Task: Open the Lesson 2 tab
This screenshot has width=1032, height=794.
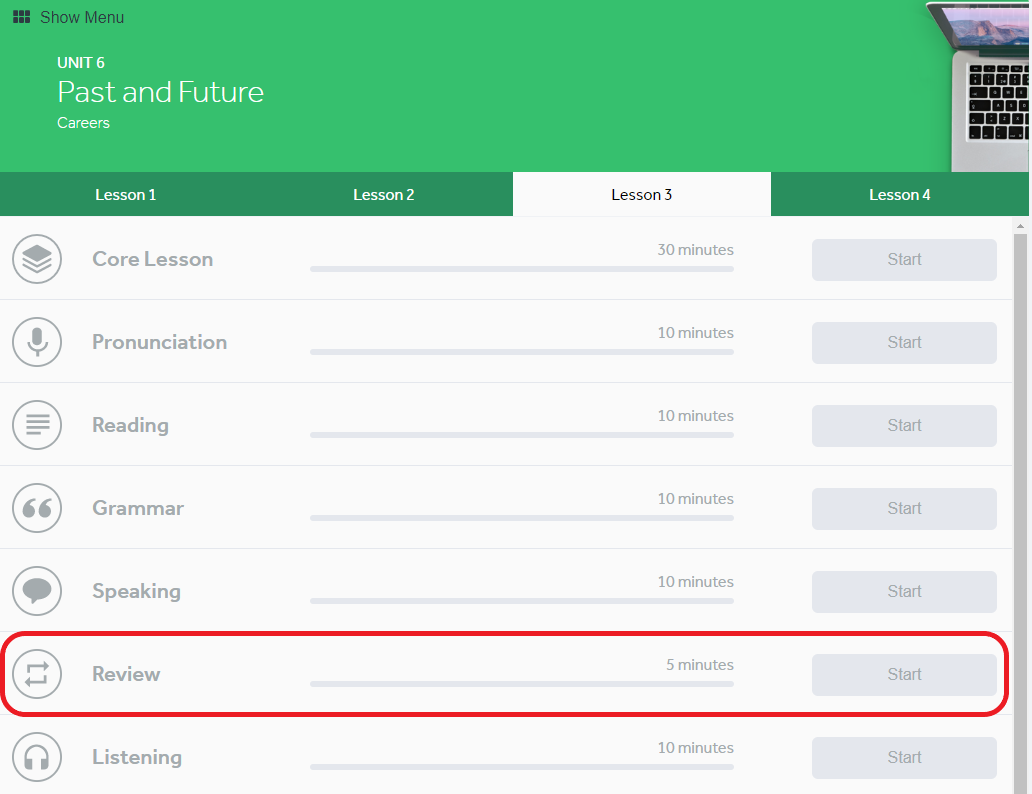Action: pos(384,195)
